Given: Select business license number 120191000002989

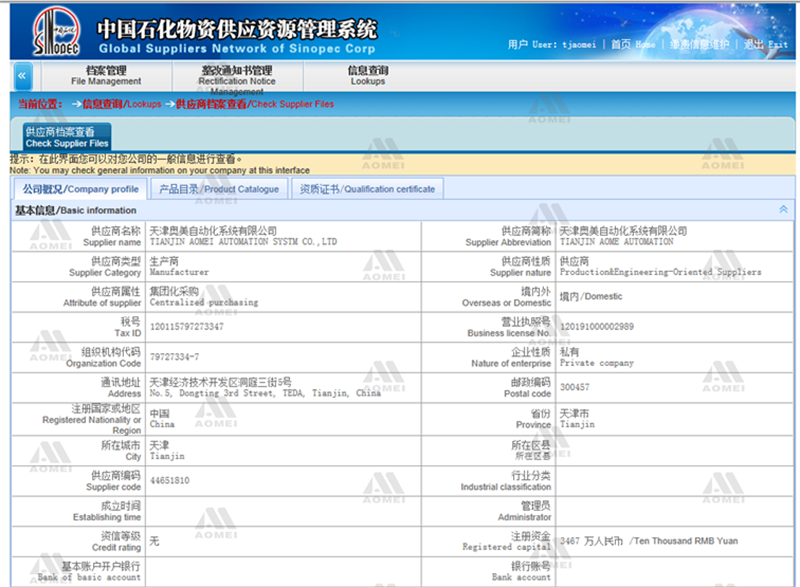Looking at the screenshot, I should [x=597, y=326].
